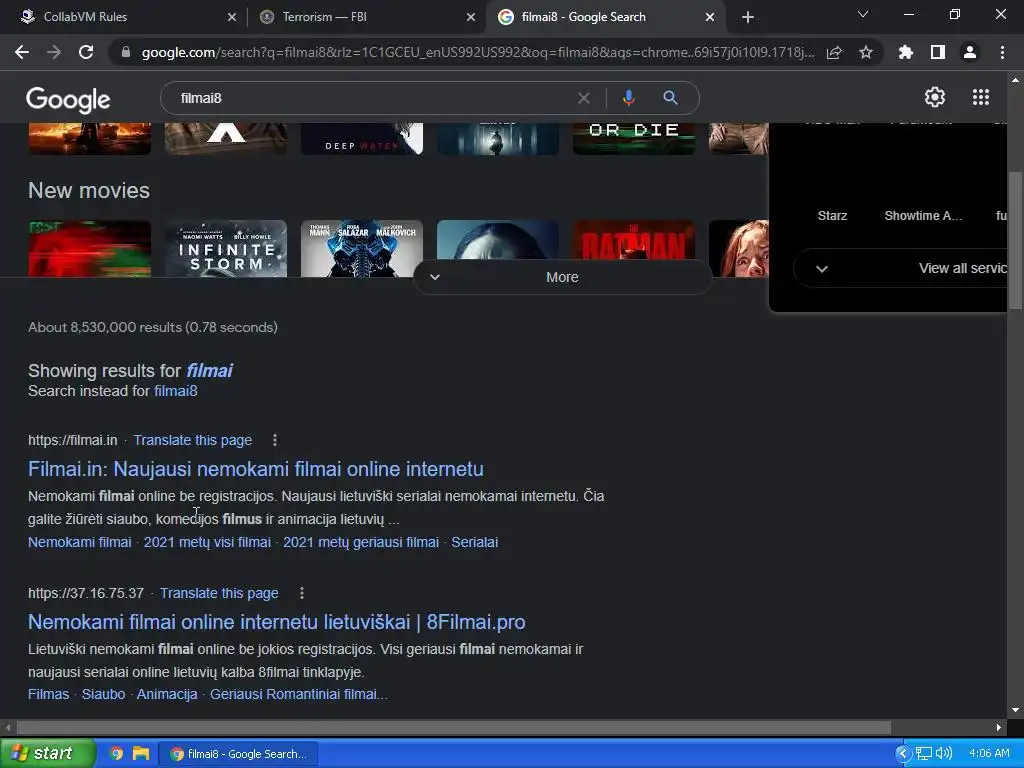1024x768 pixels.
Task: Click the browser forward arrow
Action: pos(54,52)
